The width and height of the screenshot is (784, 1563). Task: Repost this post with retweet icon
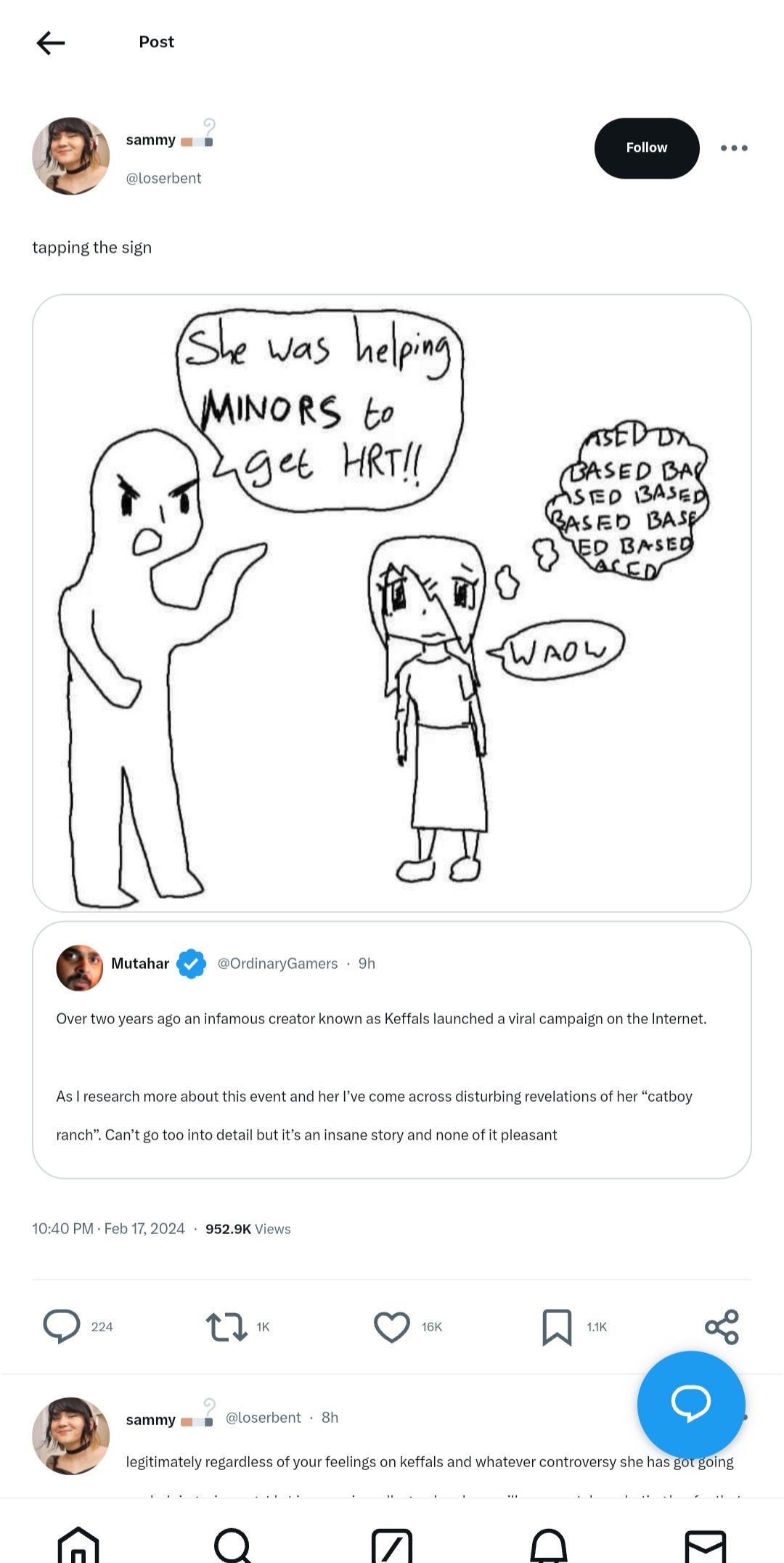click(x=226, y=1326)
